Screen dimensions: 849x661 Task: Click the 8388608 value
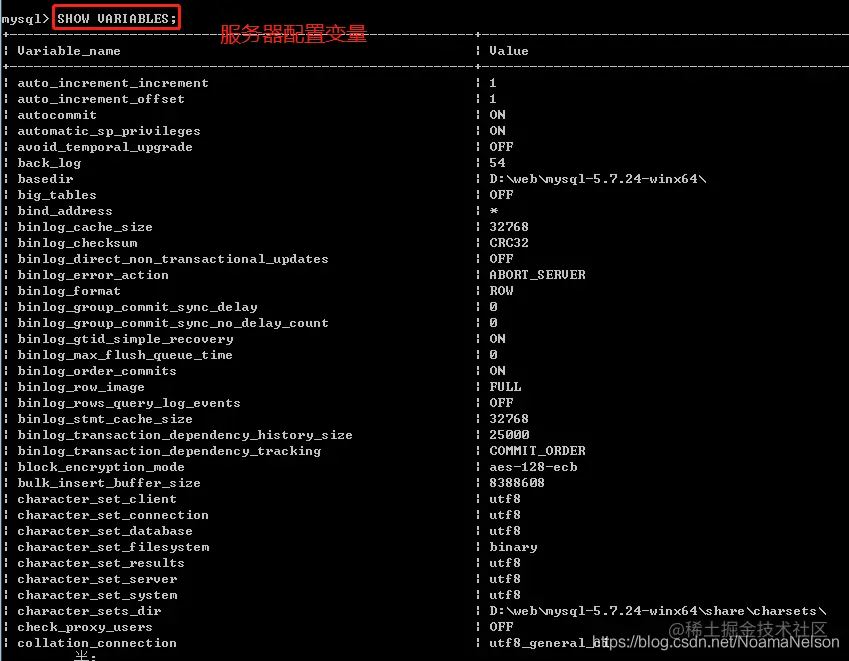click(x=517, y=483)
